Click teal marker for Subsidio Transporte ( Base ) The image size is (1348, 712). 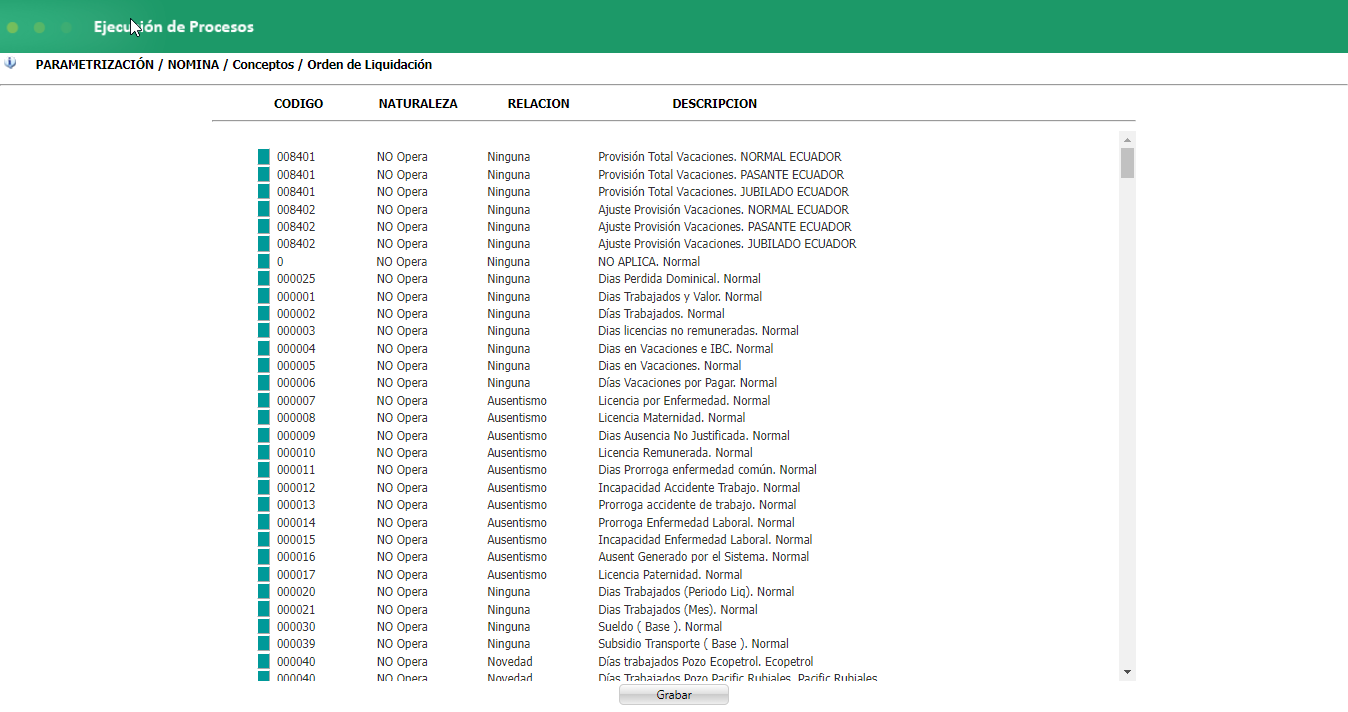coord(264,644)
